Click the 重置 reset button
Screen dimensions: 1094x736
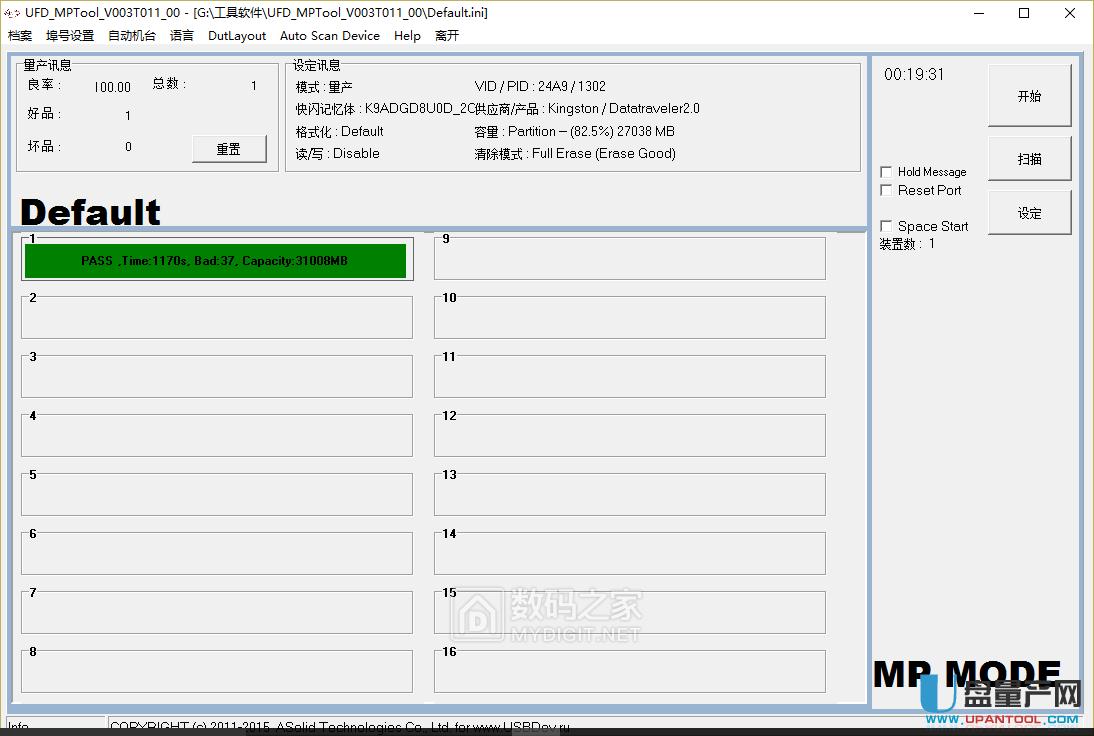click(x=229, y=148)
